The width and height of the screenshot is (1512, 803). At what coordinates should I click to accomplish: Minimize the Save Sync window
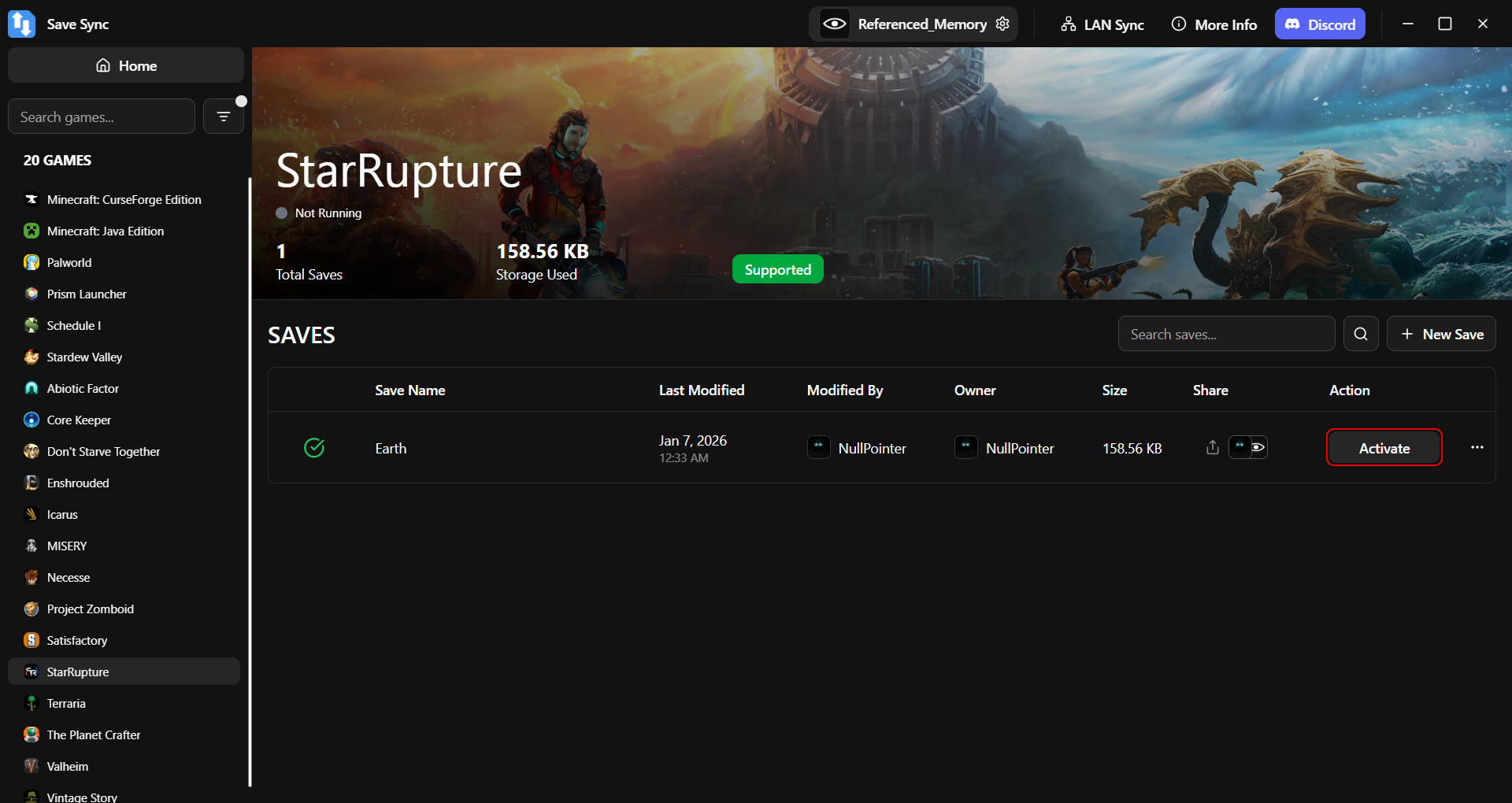[x=1408, y=24]
